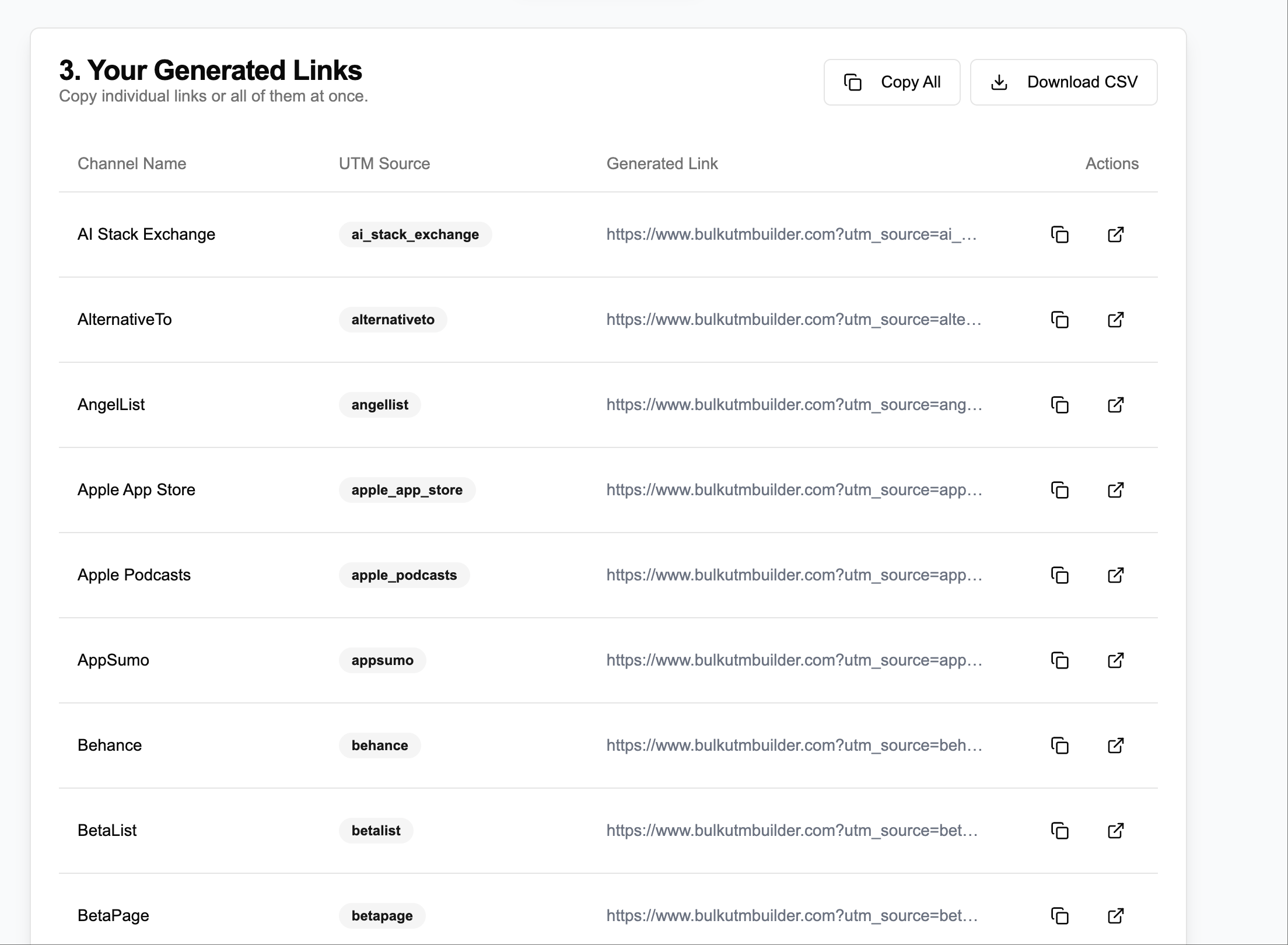Click the Your Generated Links heading
Screen dimensions: 1288x945
coord(211,71)
